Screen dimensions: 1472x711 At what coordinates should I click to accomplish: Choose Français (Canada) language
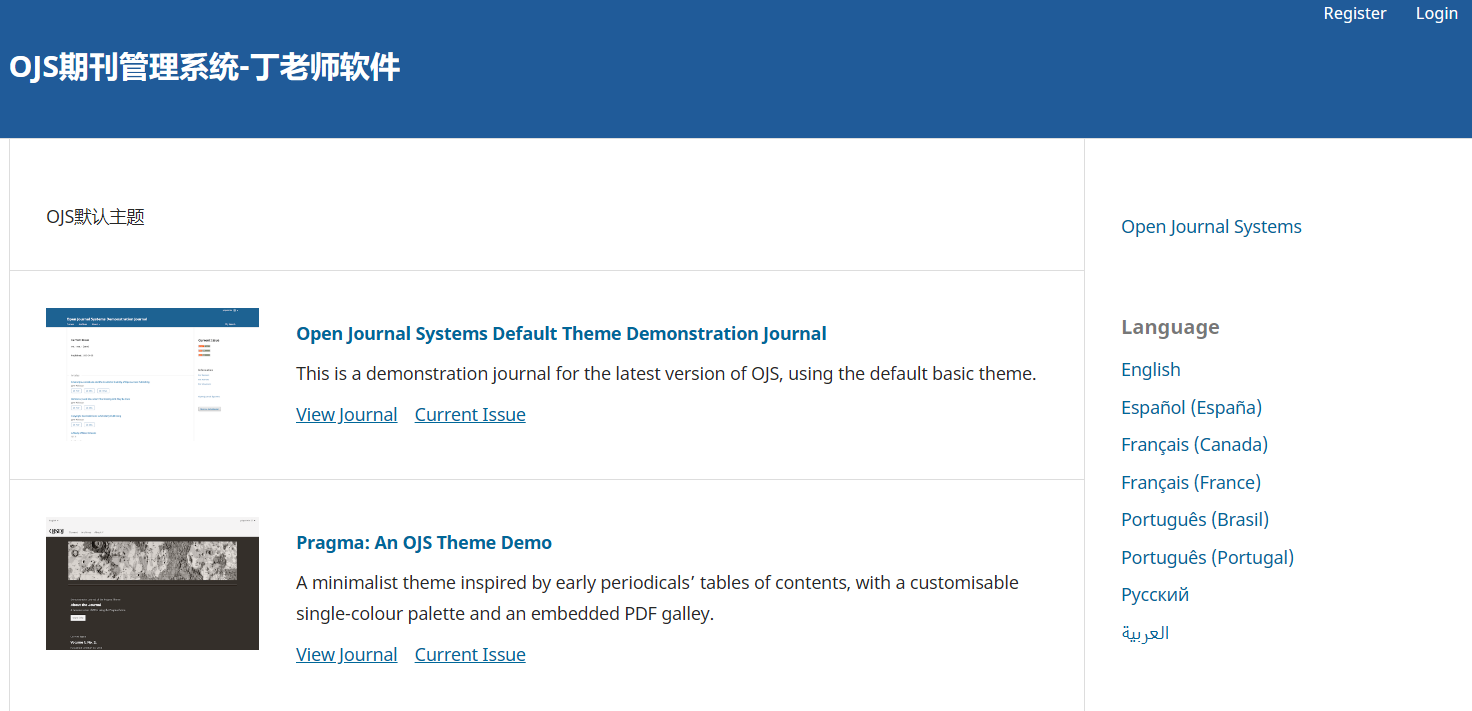click(1194, 445)
